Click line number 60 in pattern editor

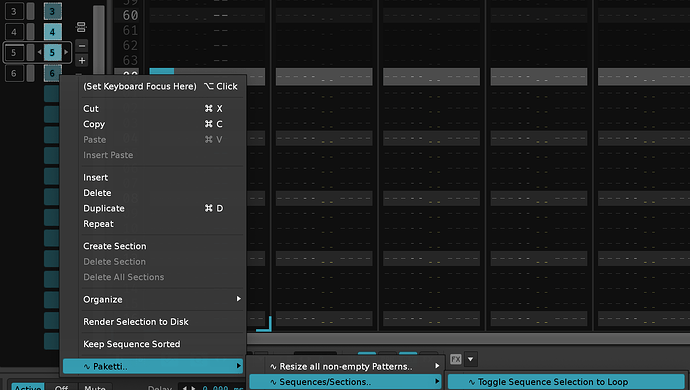coord(130,15)
